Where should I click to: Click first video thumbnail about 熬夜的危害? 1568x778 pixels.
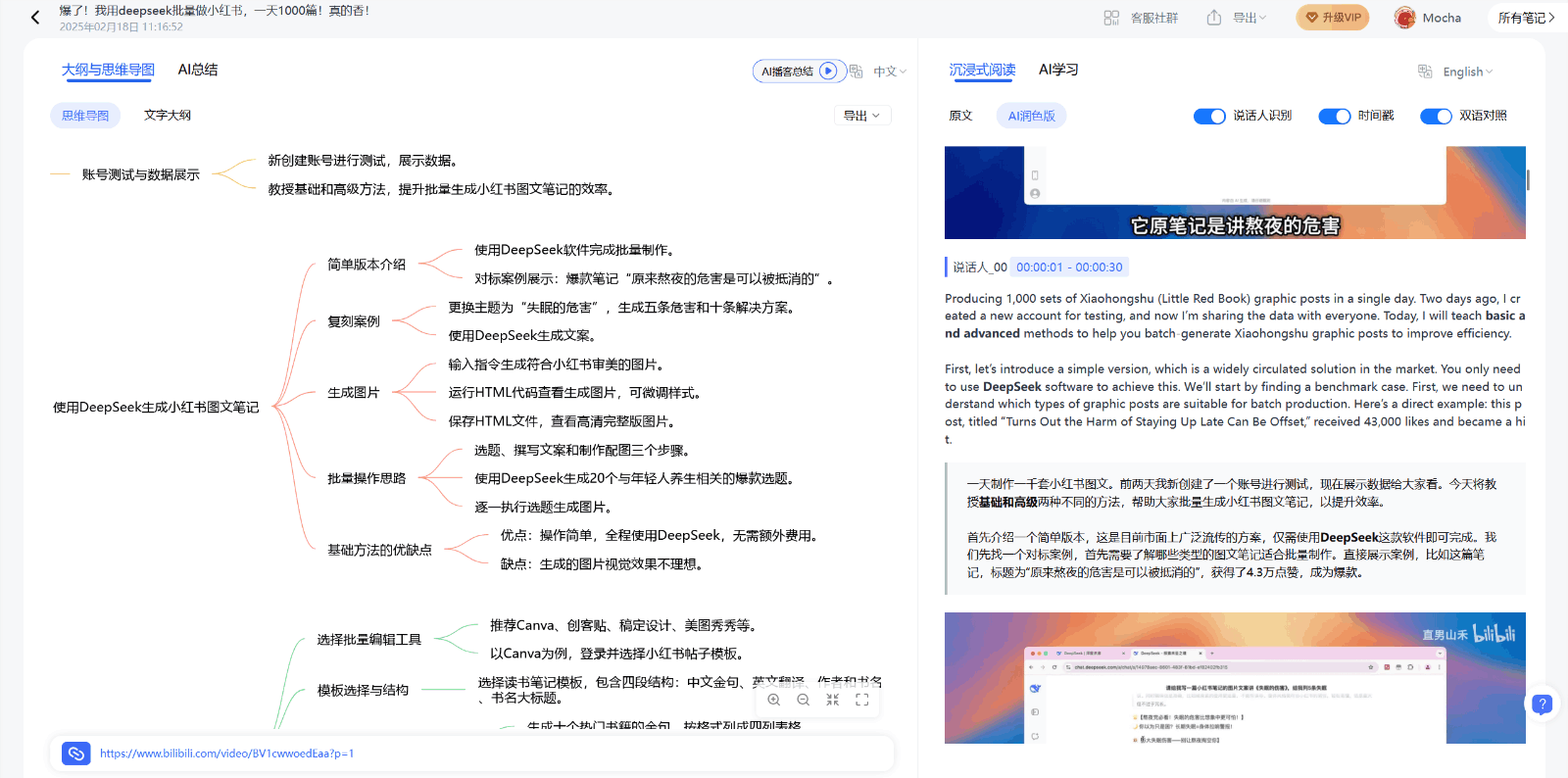(1235, 193)
